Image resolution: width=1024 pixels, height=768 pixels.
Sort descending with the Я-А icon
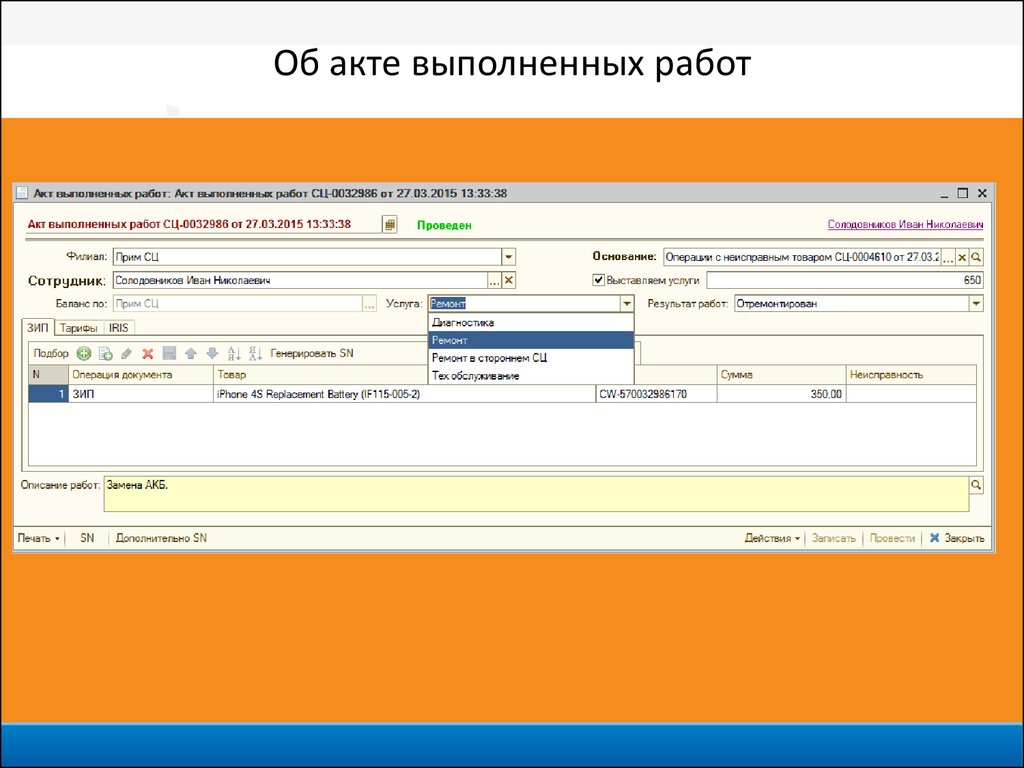tap(255, 353)
